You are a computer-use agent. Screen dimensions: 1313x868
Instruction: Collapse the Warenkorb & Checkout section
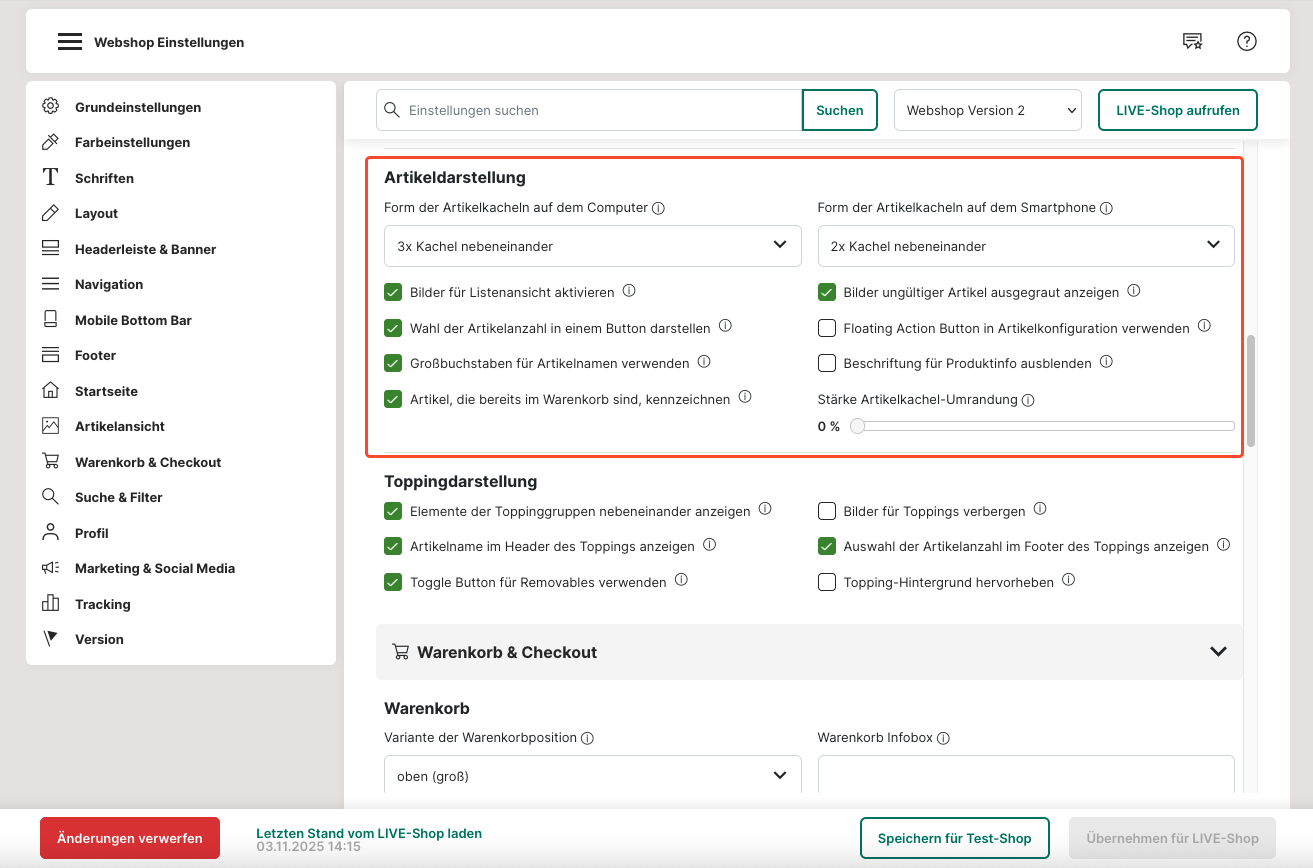point(1217,652)
